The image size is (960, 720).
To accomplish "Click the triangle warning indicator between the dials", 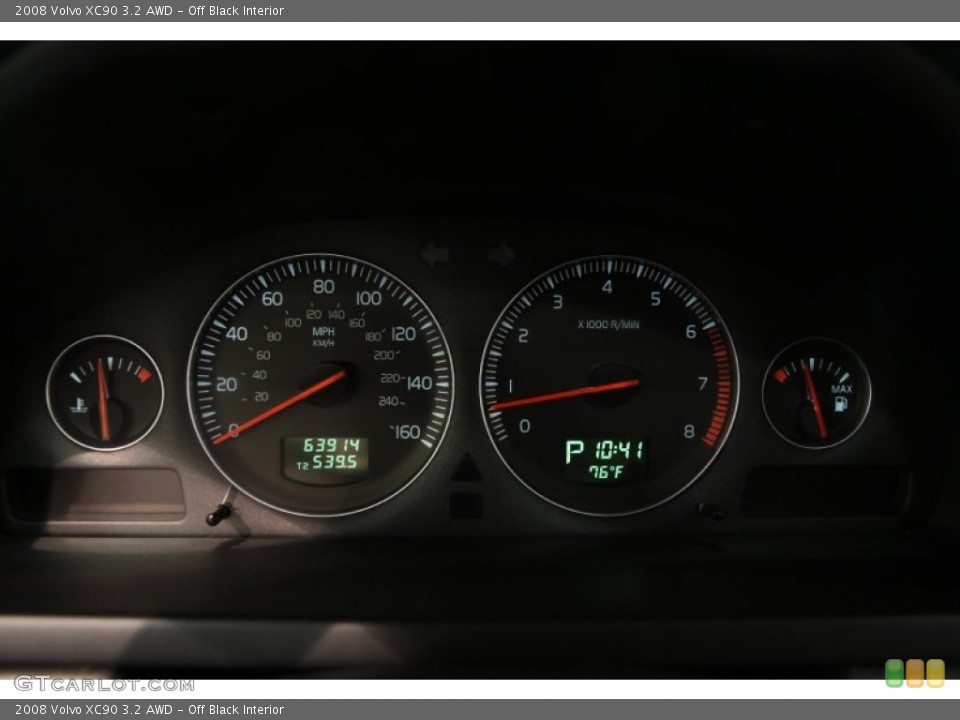I will pyautogui.click(x=466, y=467).
